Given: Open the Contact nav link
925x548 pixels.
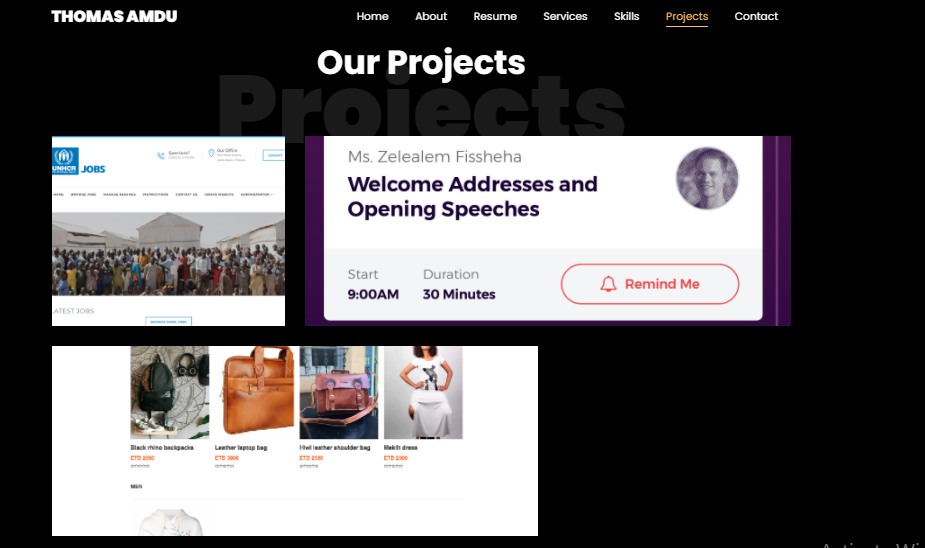Looking at the screenshot, I should point(756,17).
